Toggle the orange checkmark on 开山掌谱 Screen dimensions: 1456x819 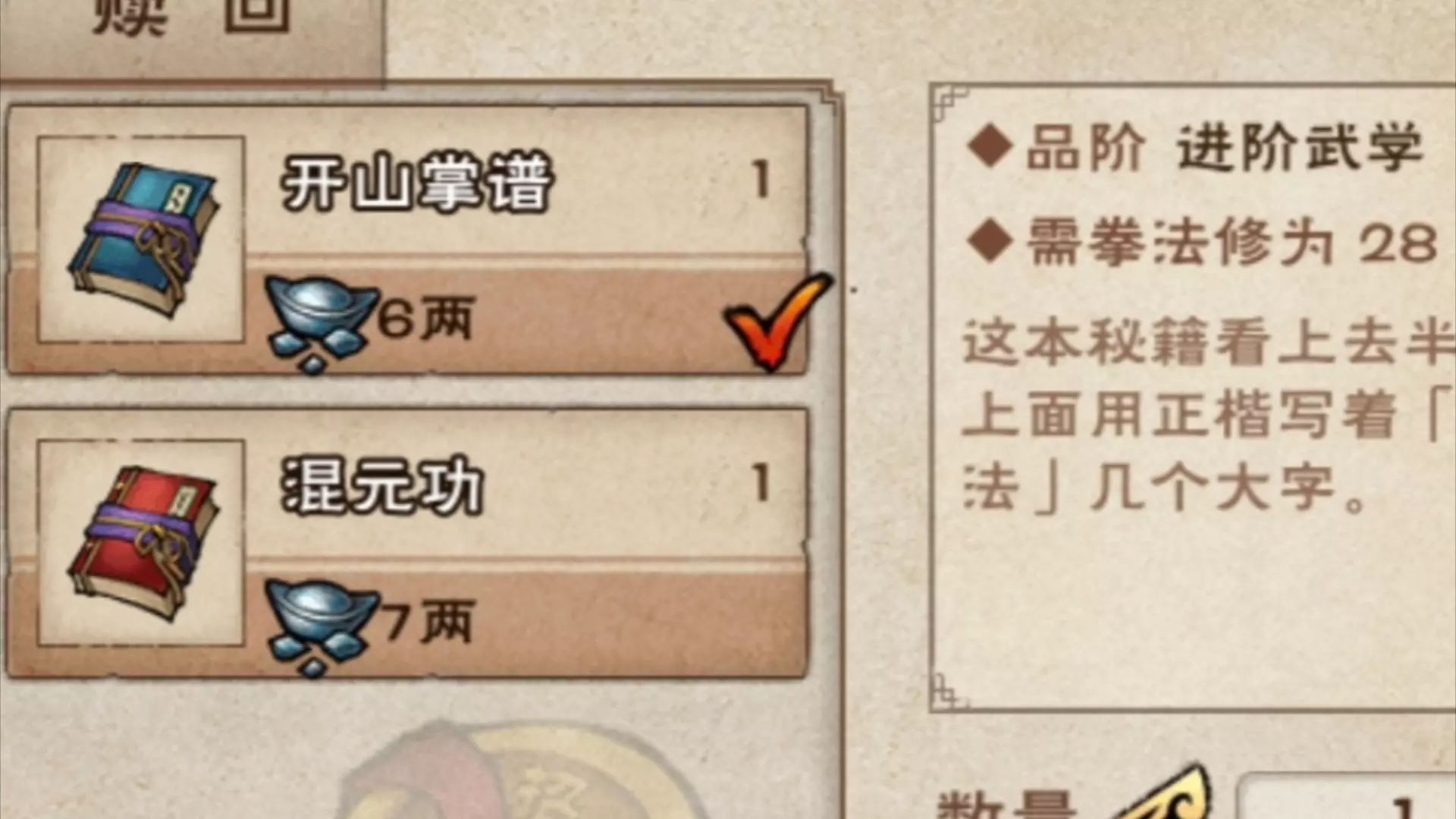(776, 322)
